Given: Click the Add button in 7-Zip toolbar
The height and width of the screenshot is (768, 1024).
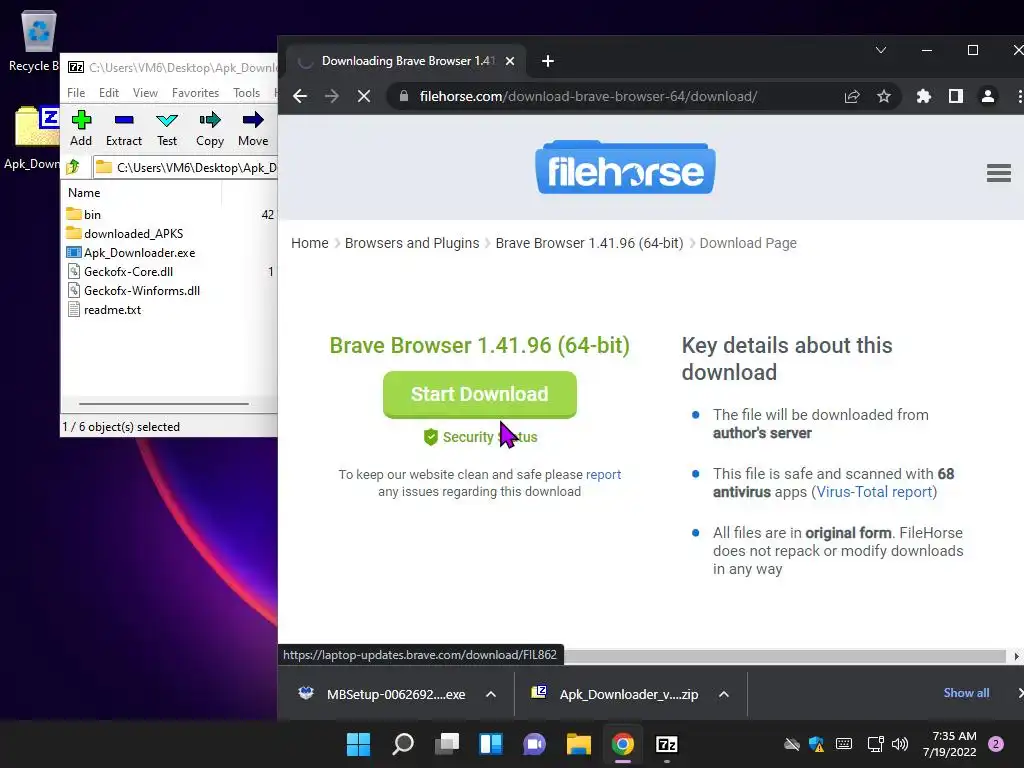Looking at the screenshot, I should [x=81, y=129].
